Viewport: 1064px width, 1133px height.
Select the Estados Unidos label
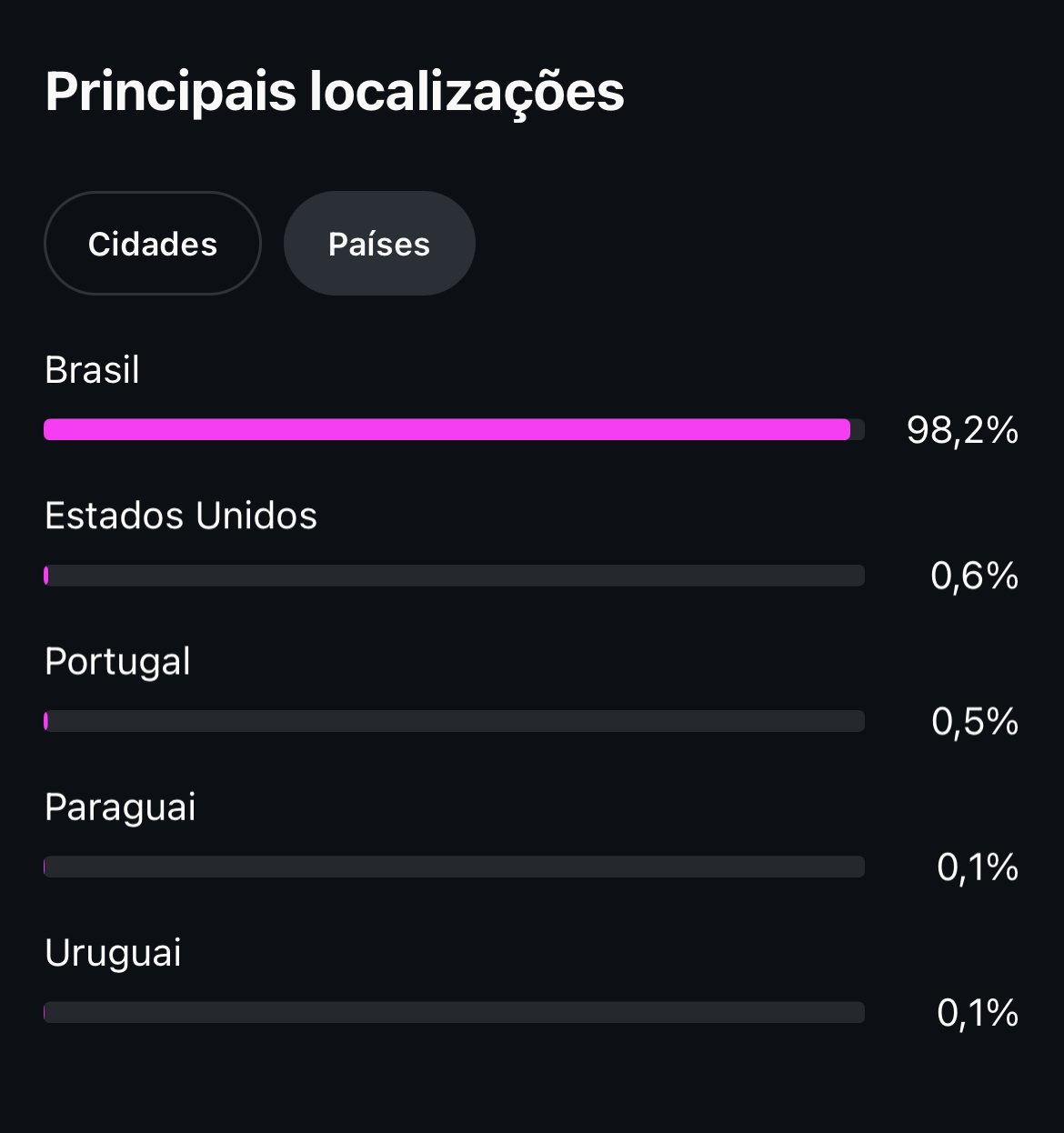tap(181, 516)
